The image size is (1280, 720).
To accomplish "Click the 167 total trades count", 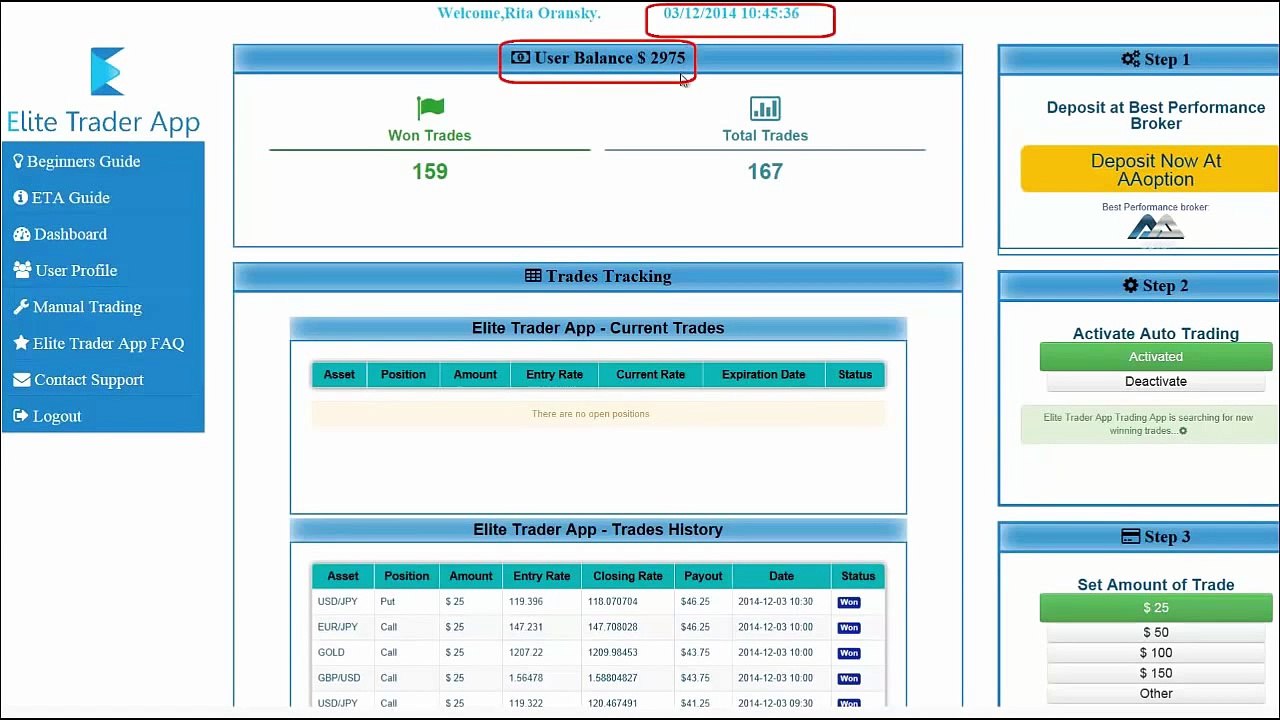I will (765, 172).
